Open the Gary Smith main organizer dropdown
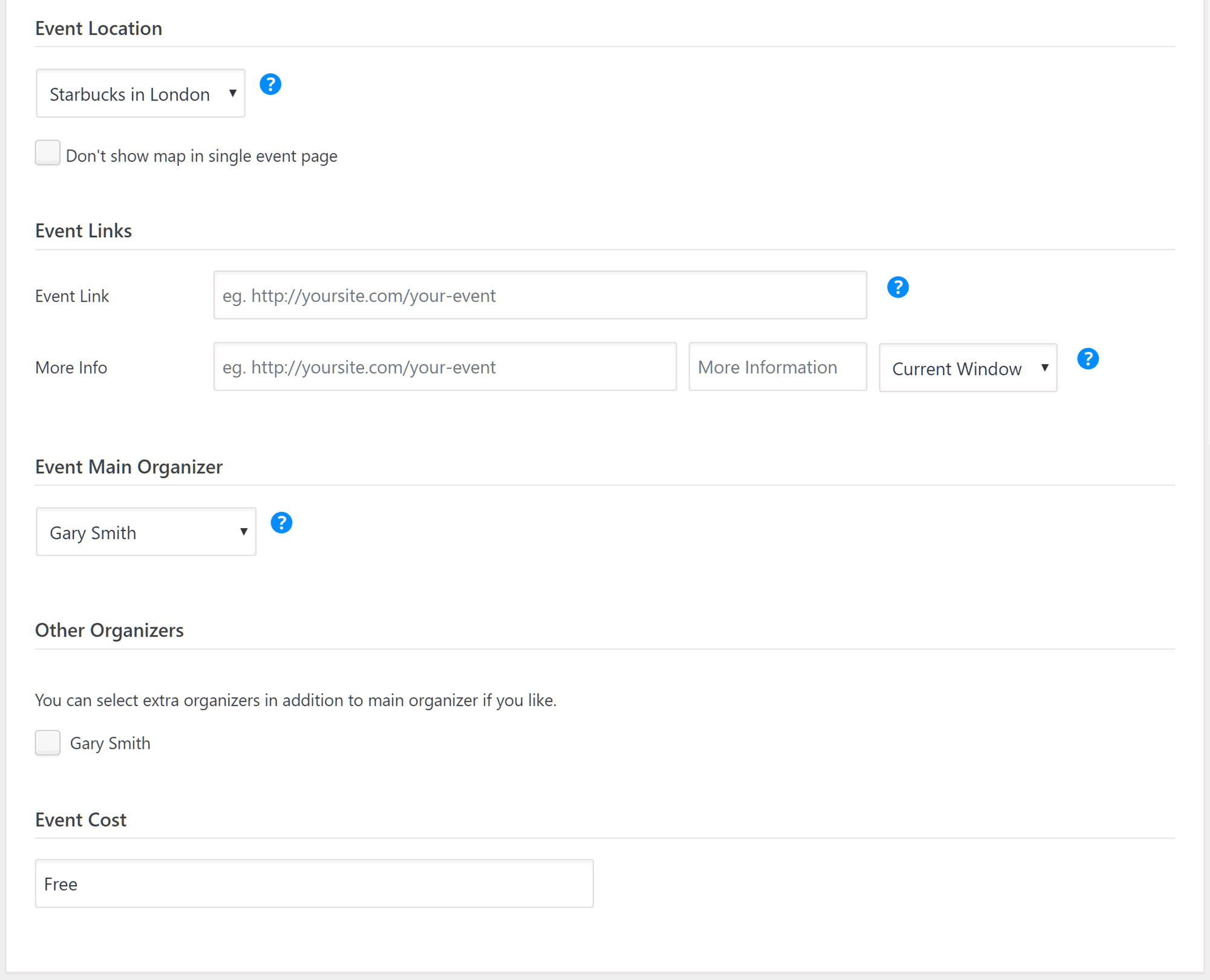The height and width of the screenshot is (980, 1210). [146, 532]
